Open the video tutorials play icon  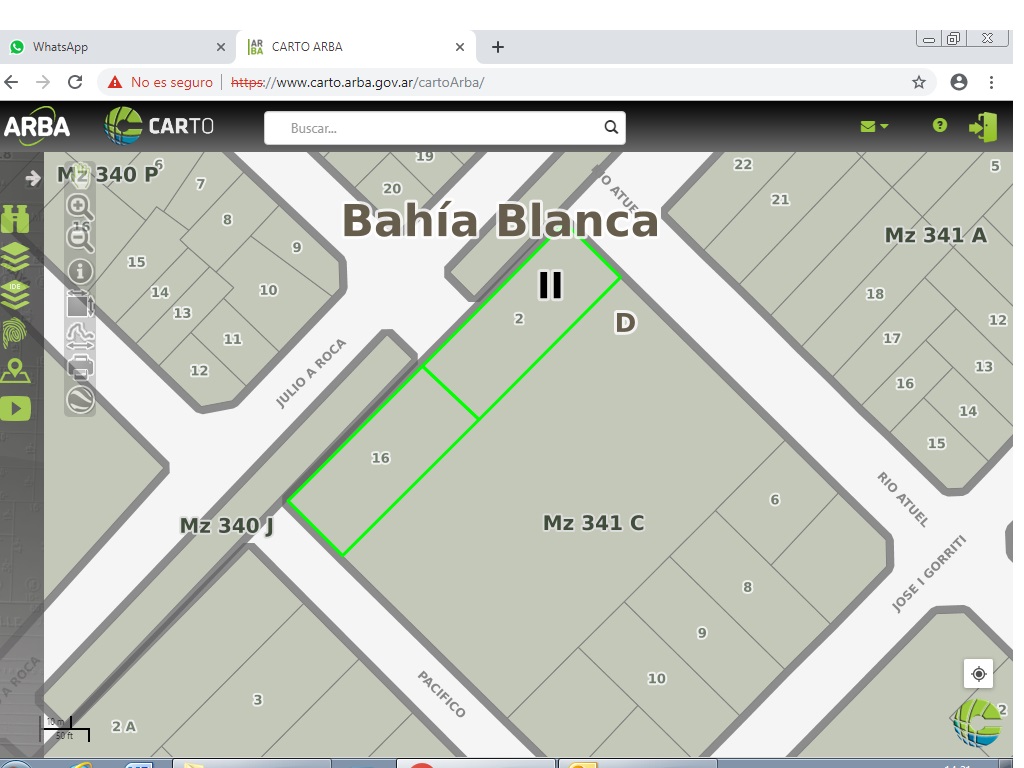click(x=15, y=409)
